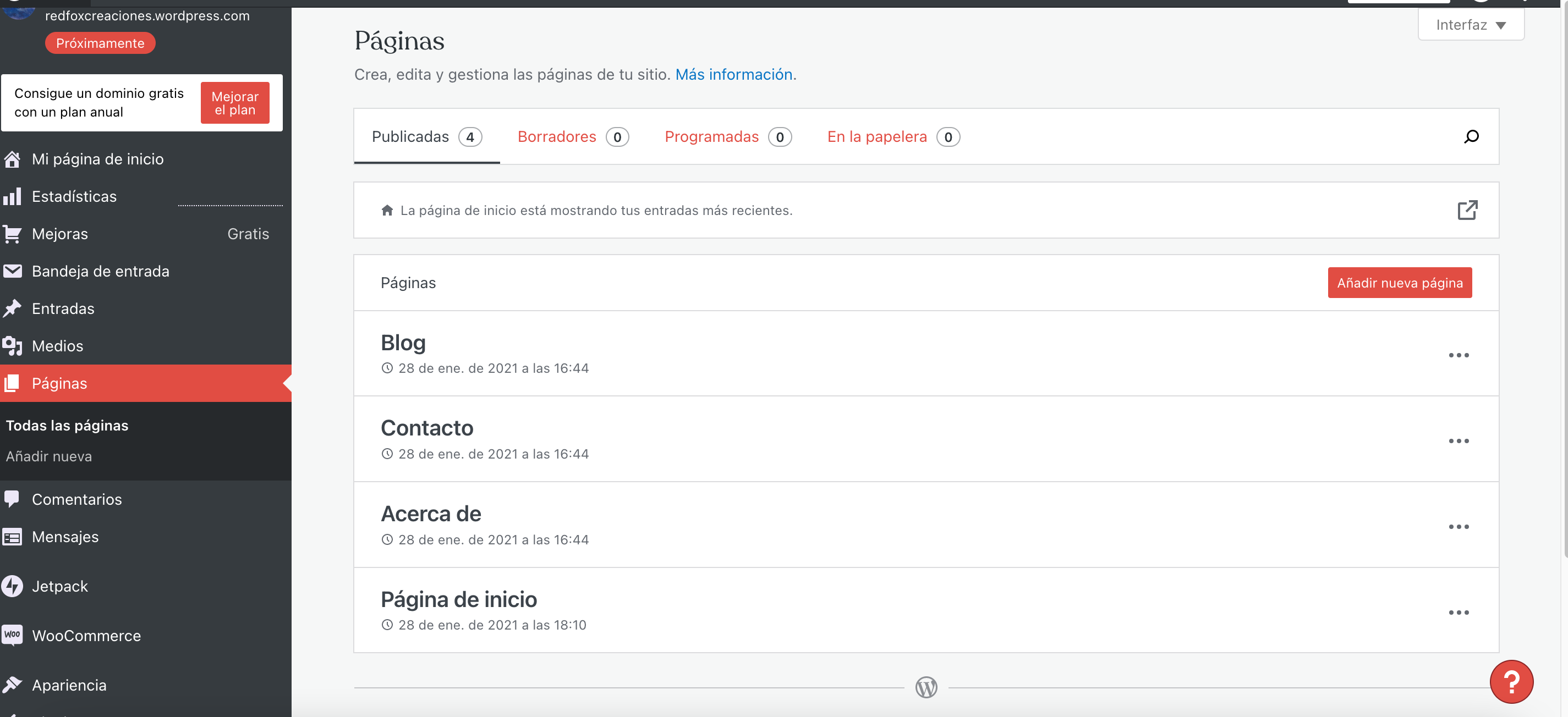
Task: Click the Gratis label beside Mejoras
Action: 248,234
